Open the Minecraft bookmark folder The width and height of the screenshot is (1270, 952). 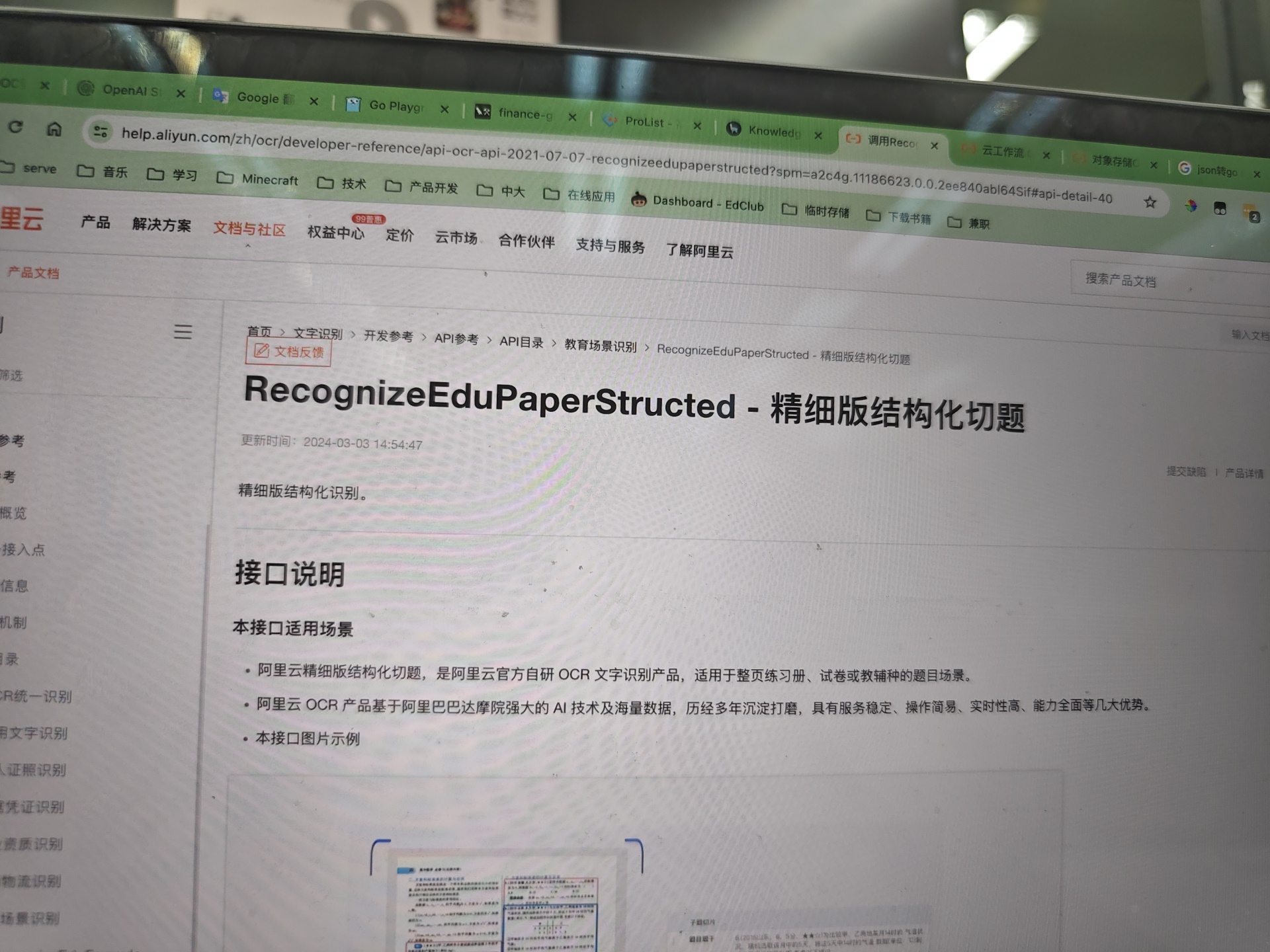click(258, 178)
